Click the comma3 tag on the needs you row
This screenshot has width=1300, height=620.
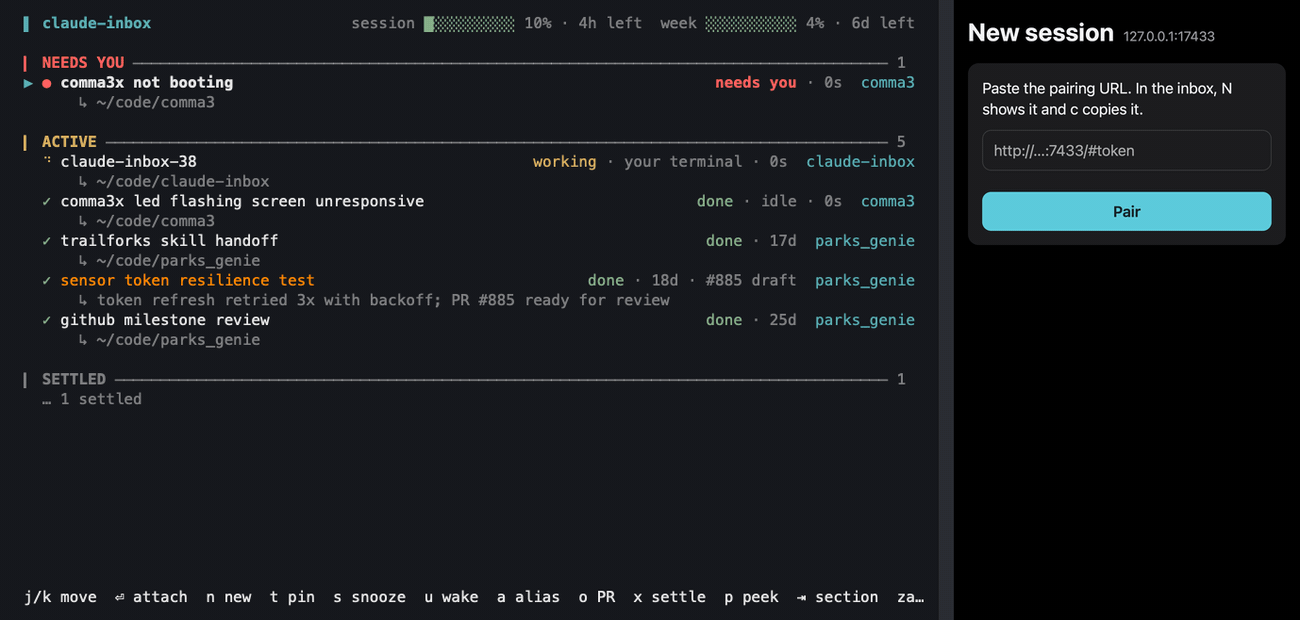(x=888, y=83)
